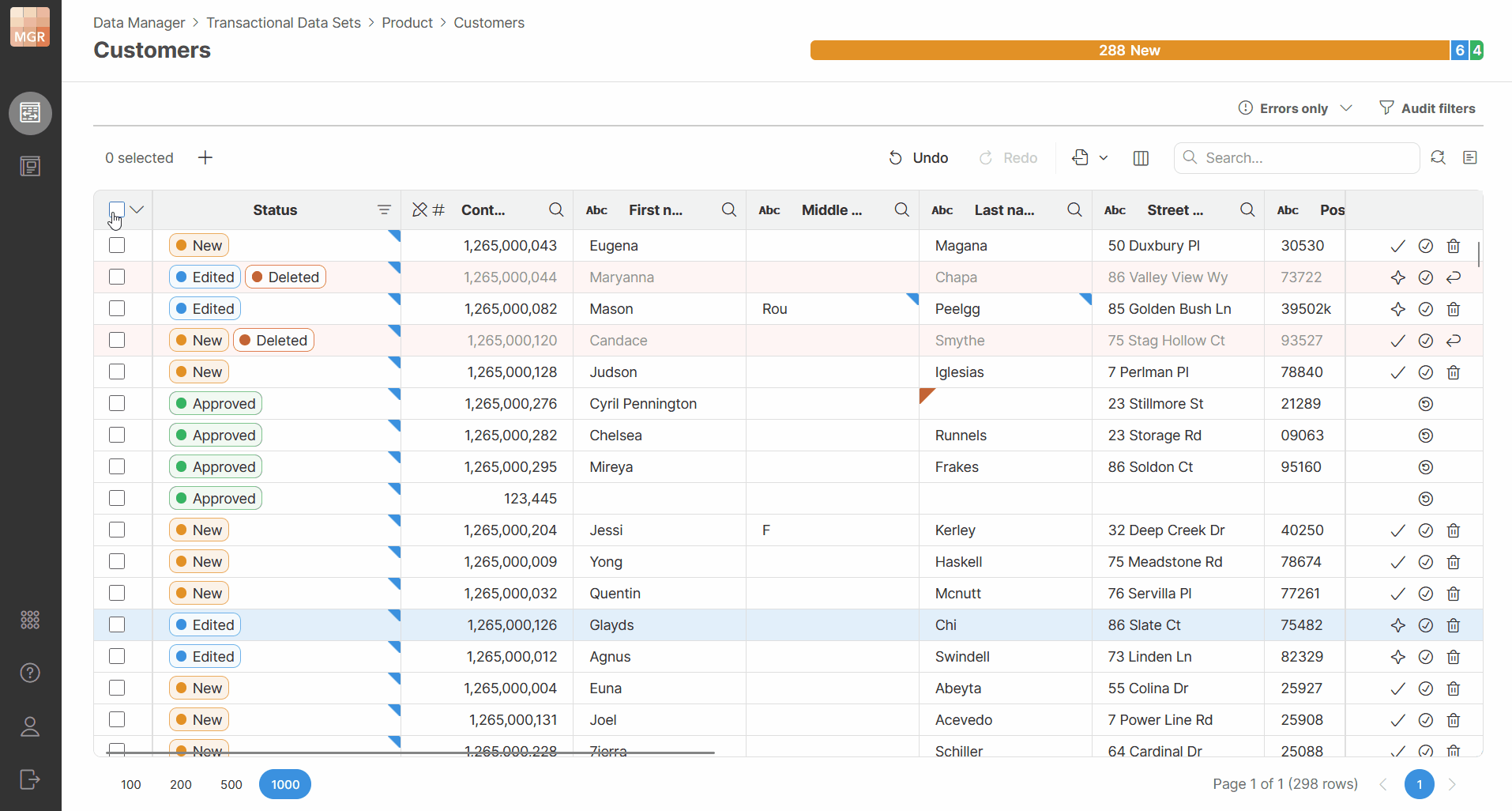Click the Peelgg last name cell

pyautogui.click(x=1006, y=309)
